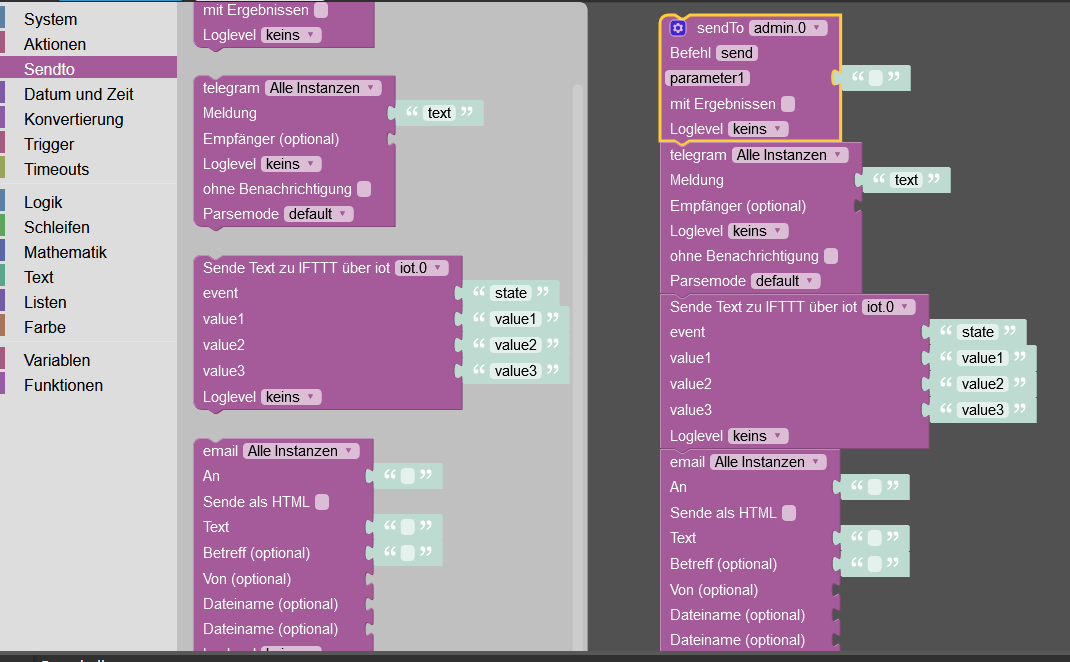
Task: Click 'value3' string in flyout IFTTT block
Action: 515,371
